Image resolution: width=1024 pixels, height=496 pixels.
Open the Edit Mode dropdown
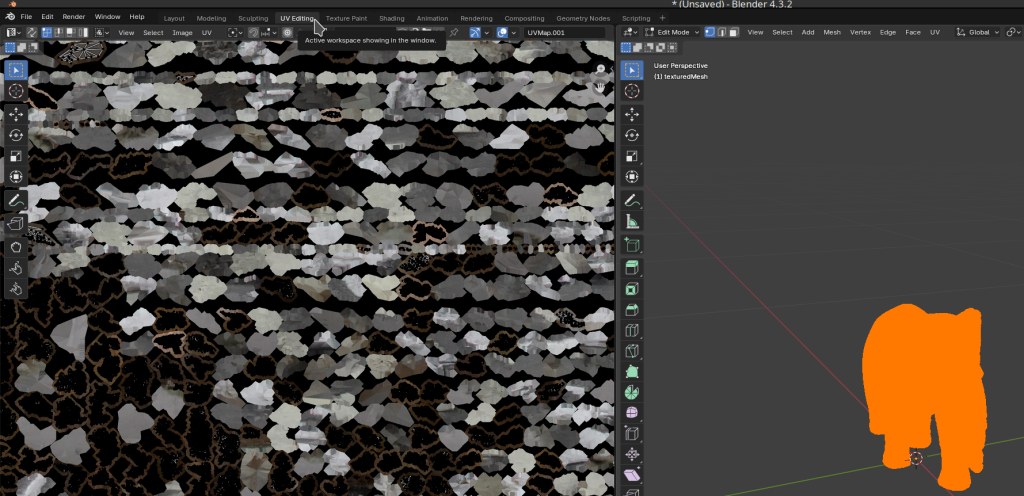pos(672,33)
